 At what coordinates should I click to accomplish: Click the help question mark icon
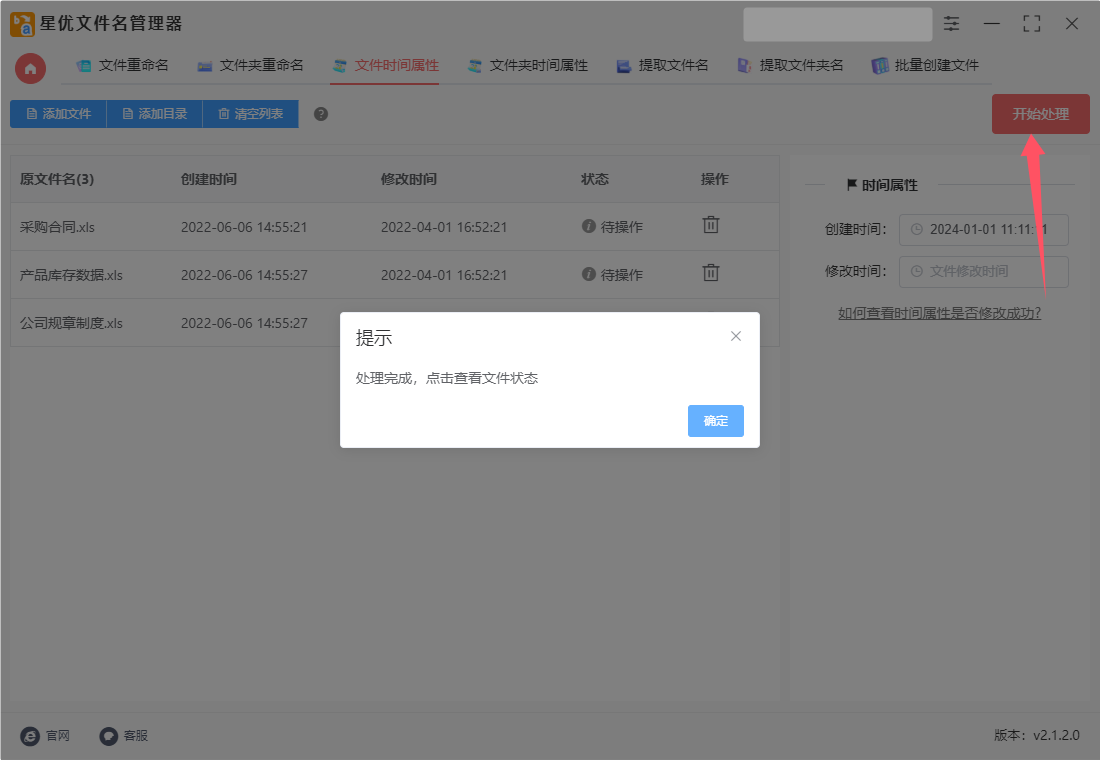[x=321, y=114]
